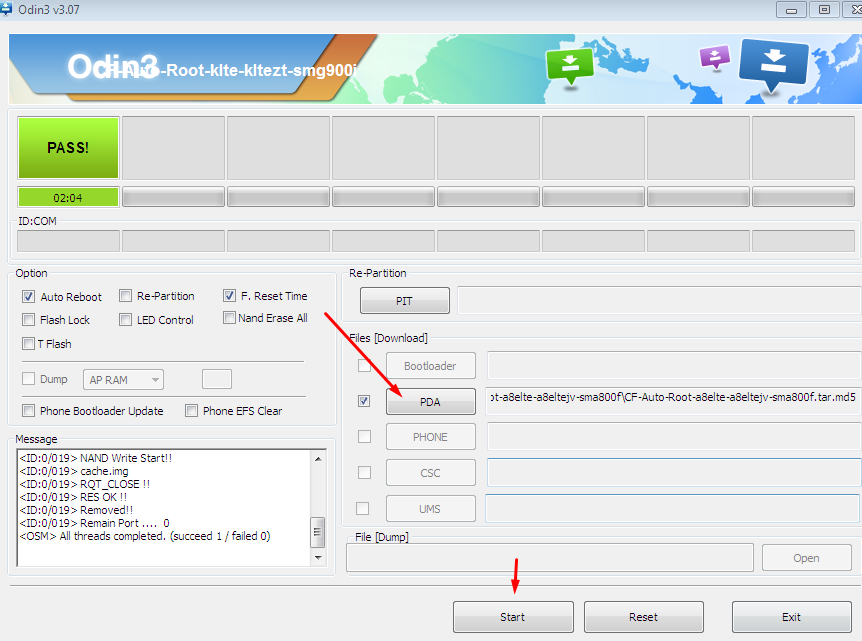Toggle the Auto Reboot checkbox

(x=29, y=297)
